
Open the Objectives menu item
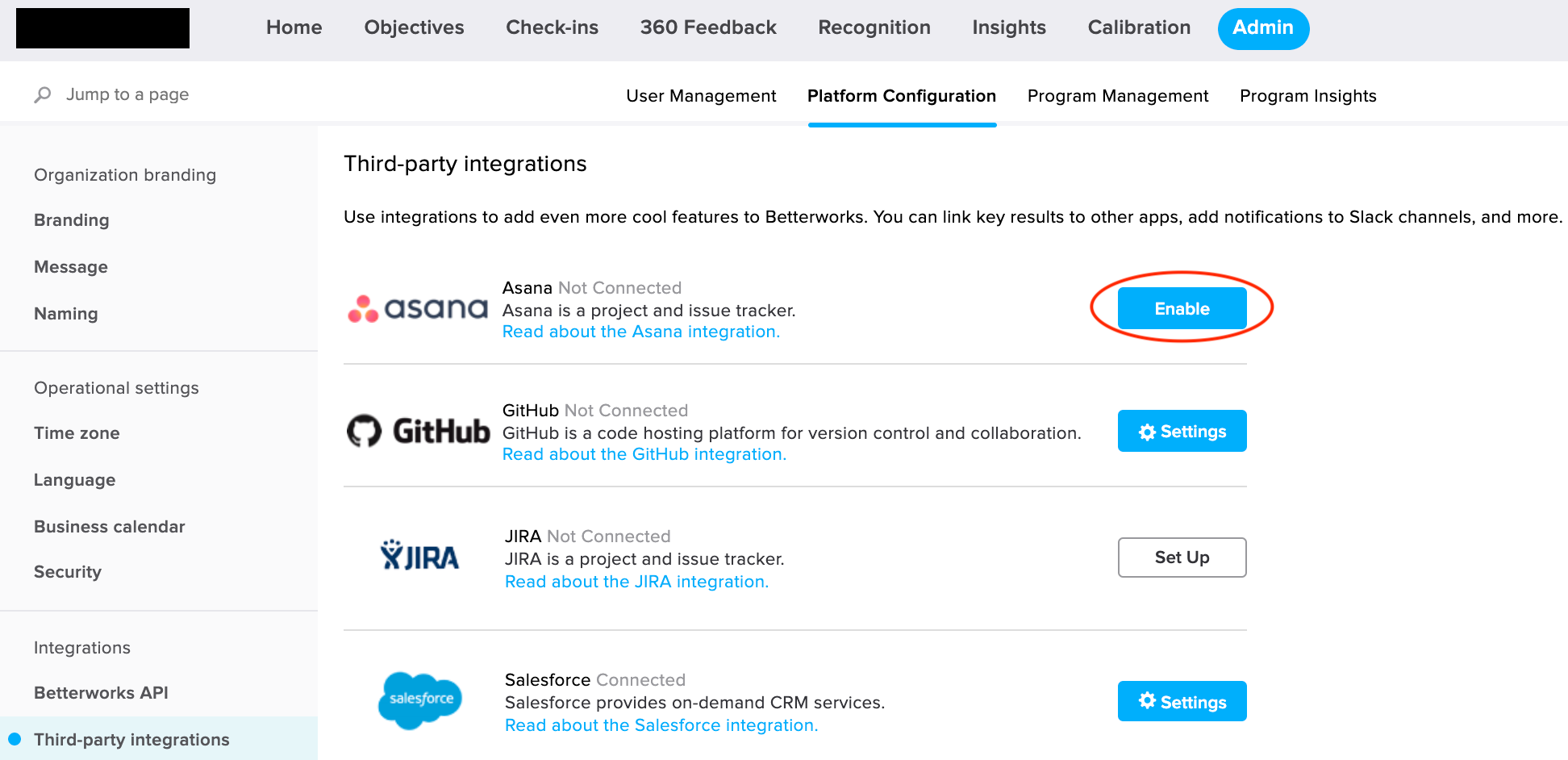414,27
